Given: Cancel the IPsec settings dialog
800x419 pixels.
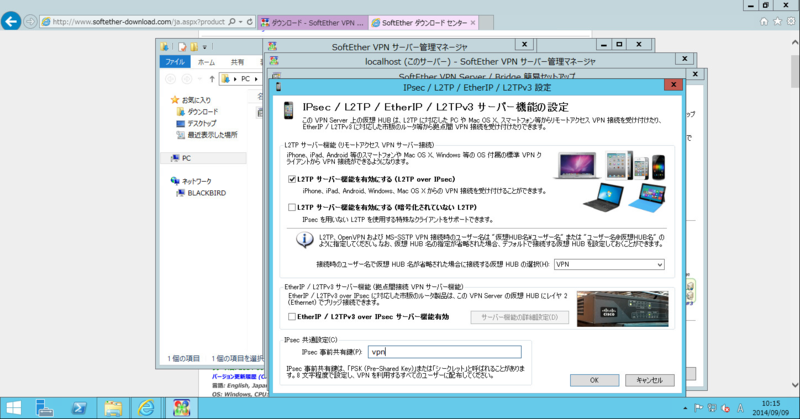Looking at the screenshot, I should point(649,380).
